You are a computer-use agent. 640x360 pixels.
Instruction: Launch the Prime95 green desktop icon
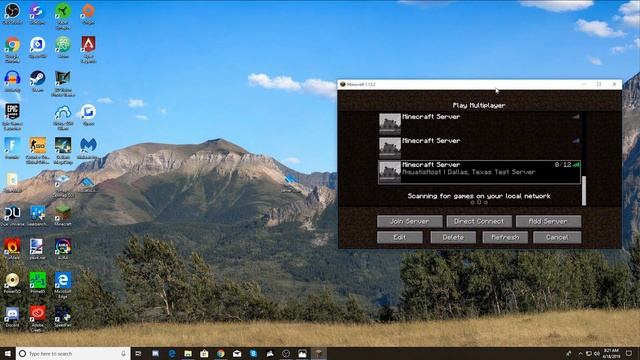[38, 283]
